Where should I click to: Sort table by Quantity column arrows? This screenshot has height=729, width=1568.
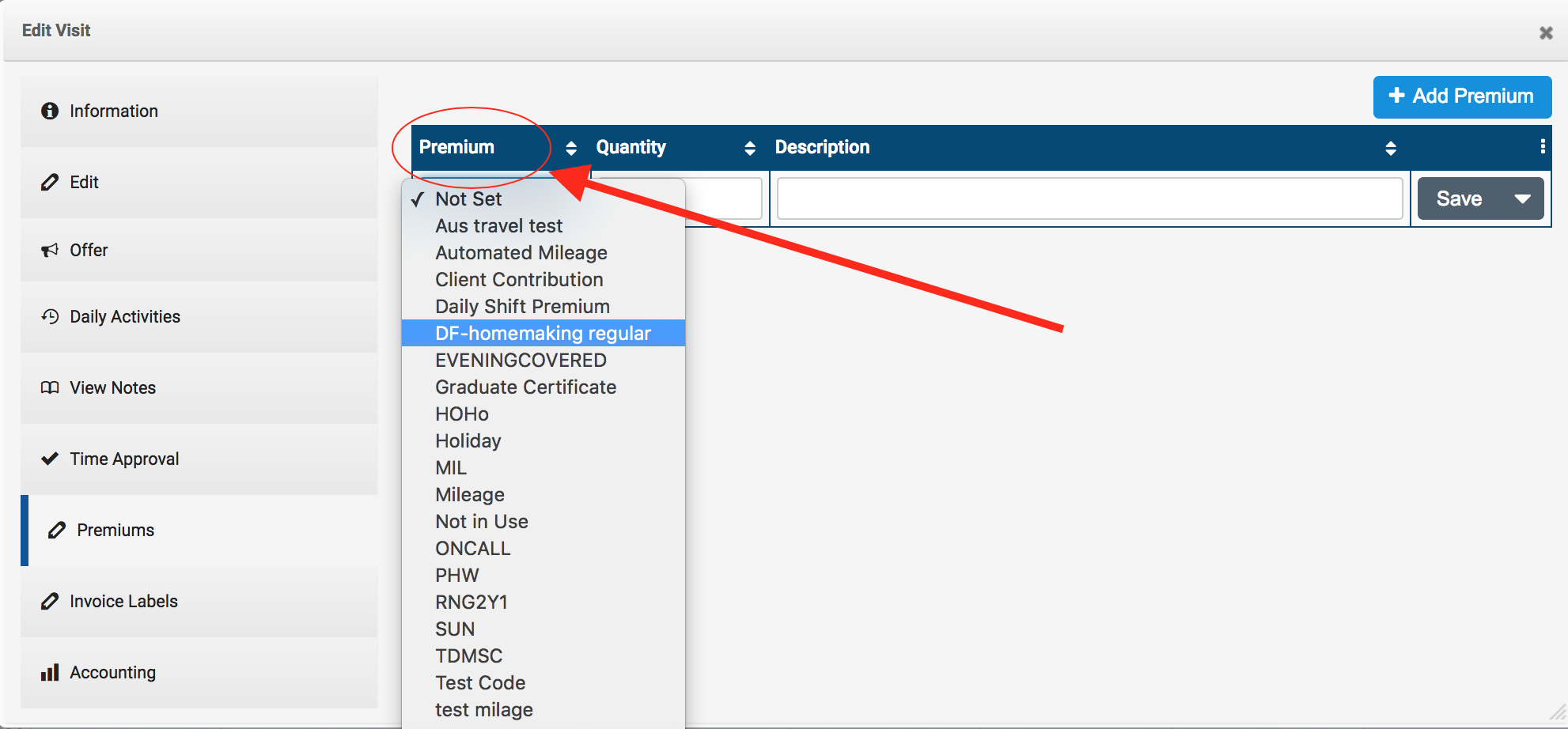pyautogui.click(x=749, y=148)
